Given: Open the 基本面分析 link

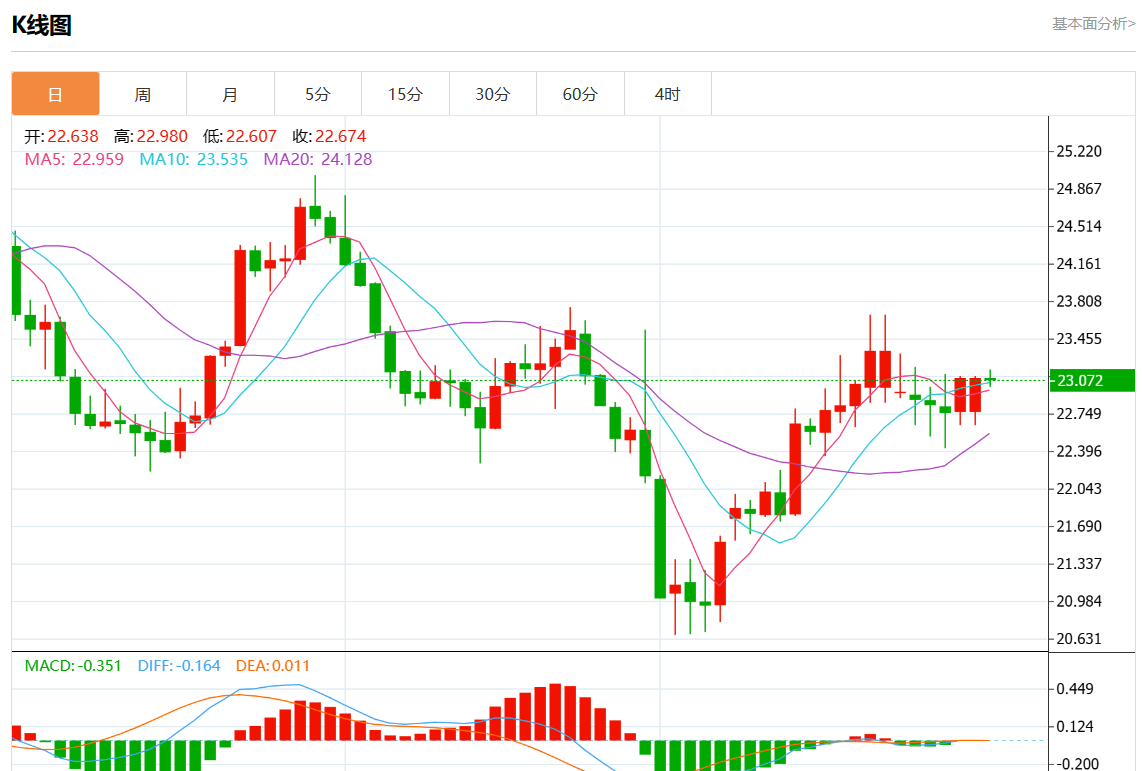Looking at the screenshot, I should pos(1093,24).
